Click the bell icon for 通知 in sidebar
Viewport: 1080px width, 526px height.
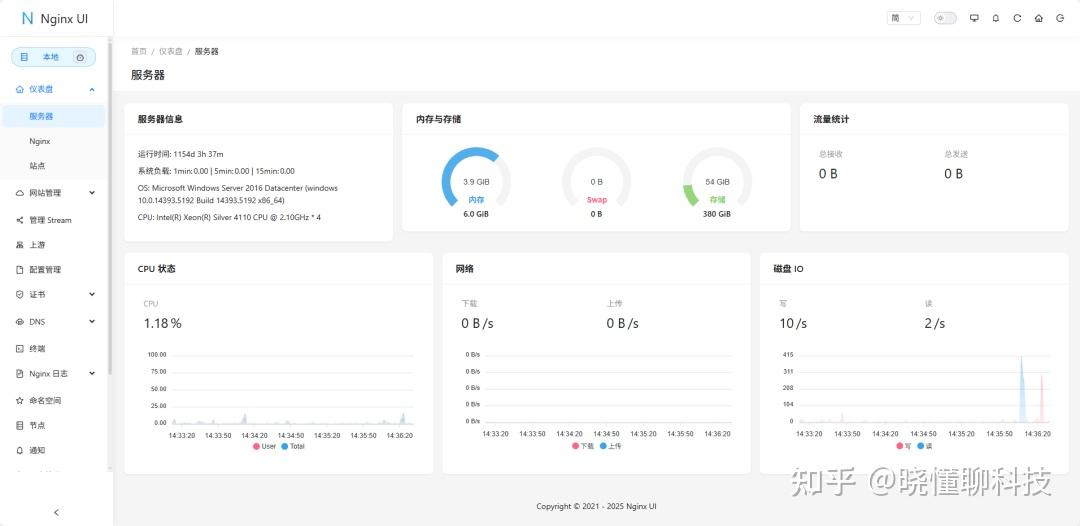[19, 450]
